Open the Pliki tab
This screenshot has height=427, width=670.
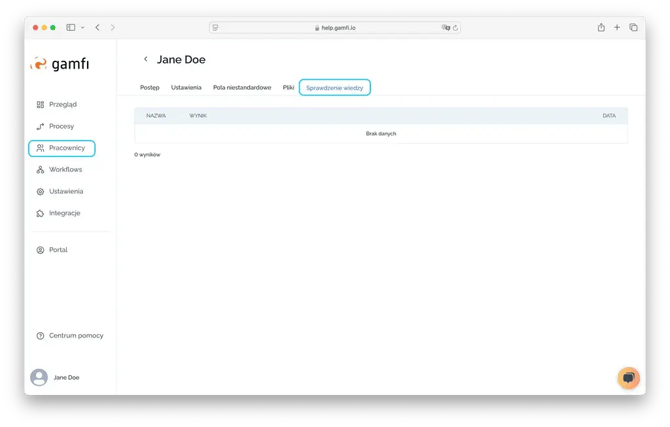[288, 88]
